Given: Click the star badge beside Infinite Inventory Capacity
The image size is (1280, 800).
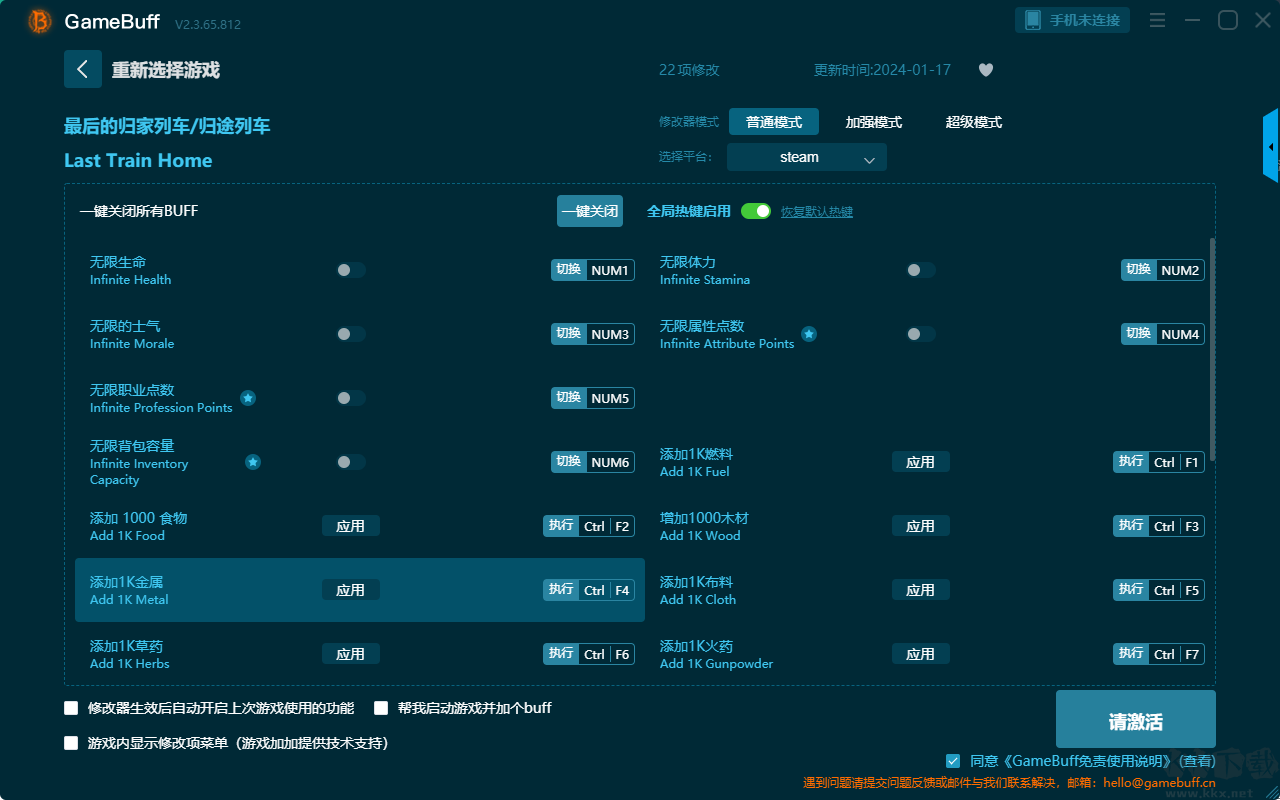Looking at the screenshot, I should pos(253,462).
